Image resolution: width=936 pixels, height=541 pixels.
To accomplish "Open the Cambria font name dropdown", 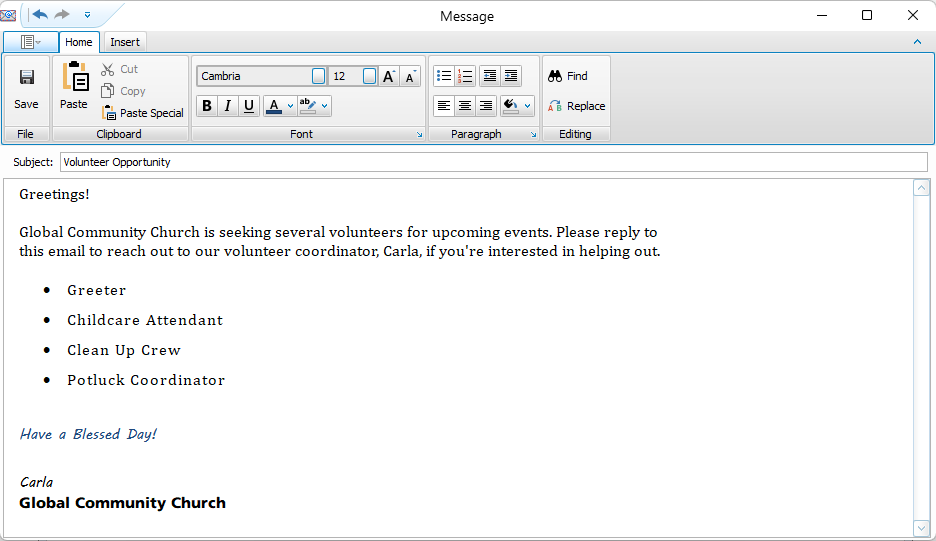I will [x=318, y=76].
